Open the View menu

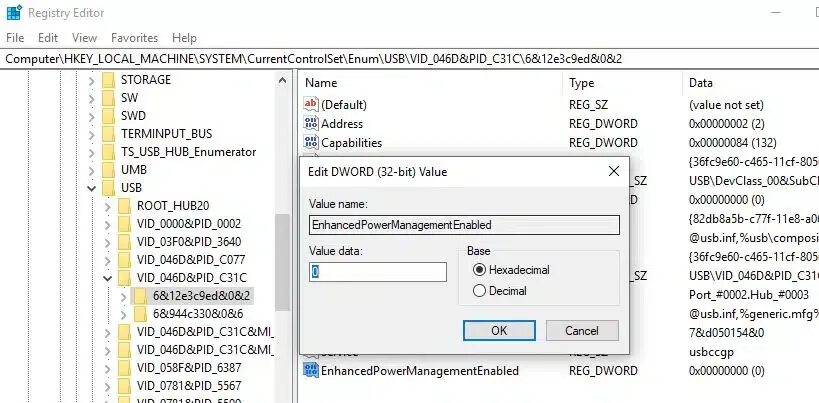pos(84,38)
